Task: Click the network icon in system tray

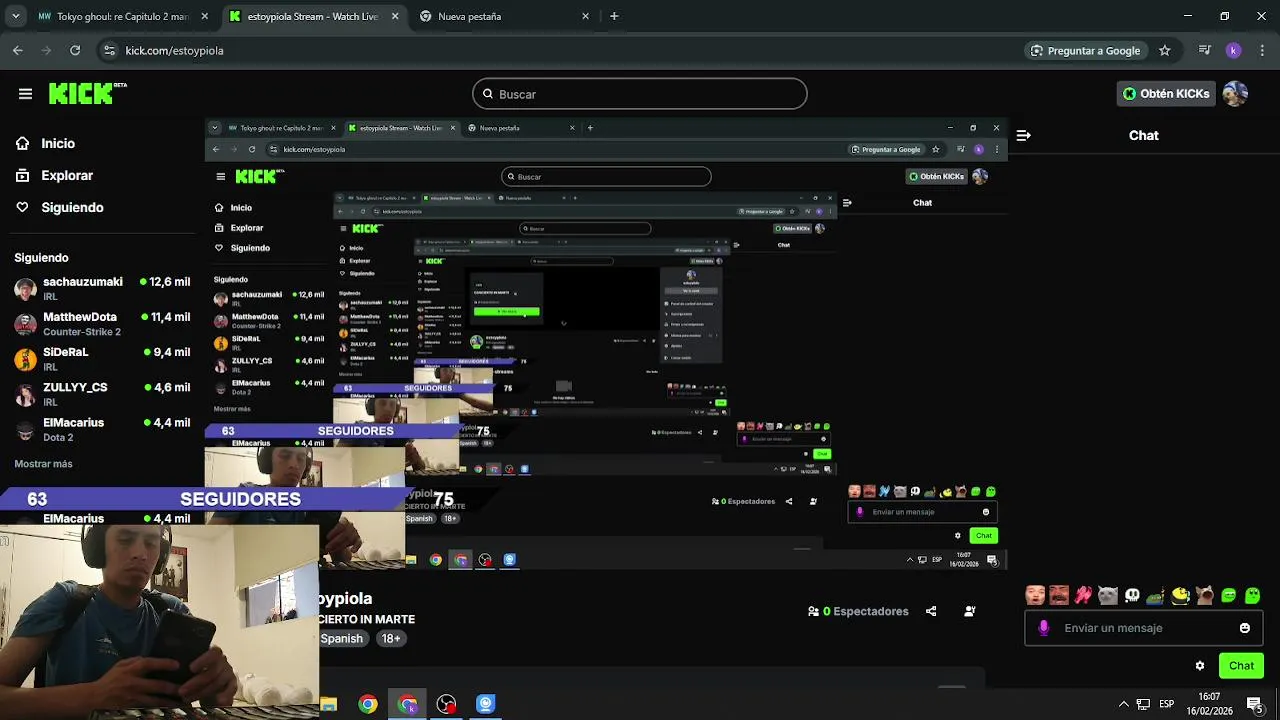Action: (x=1143, y=704)
